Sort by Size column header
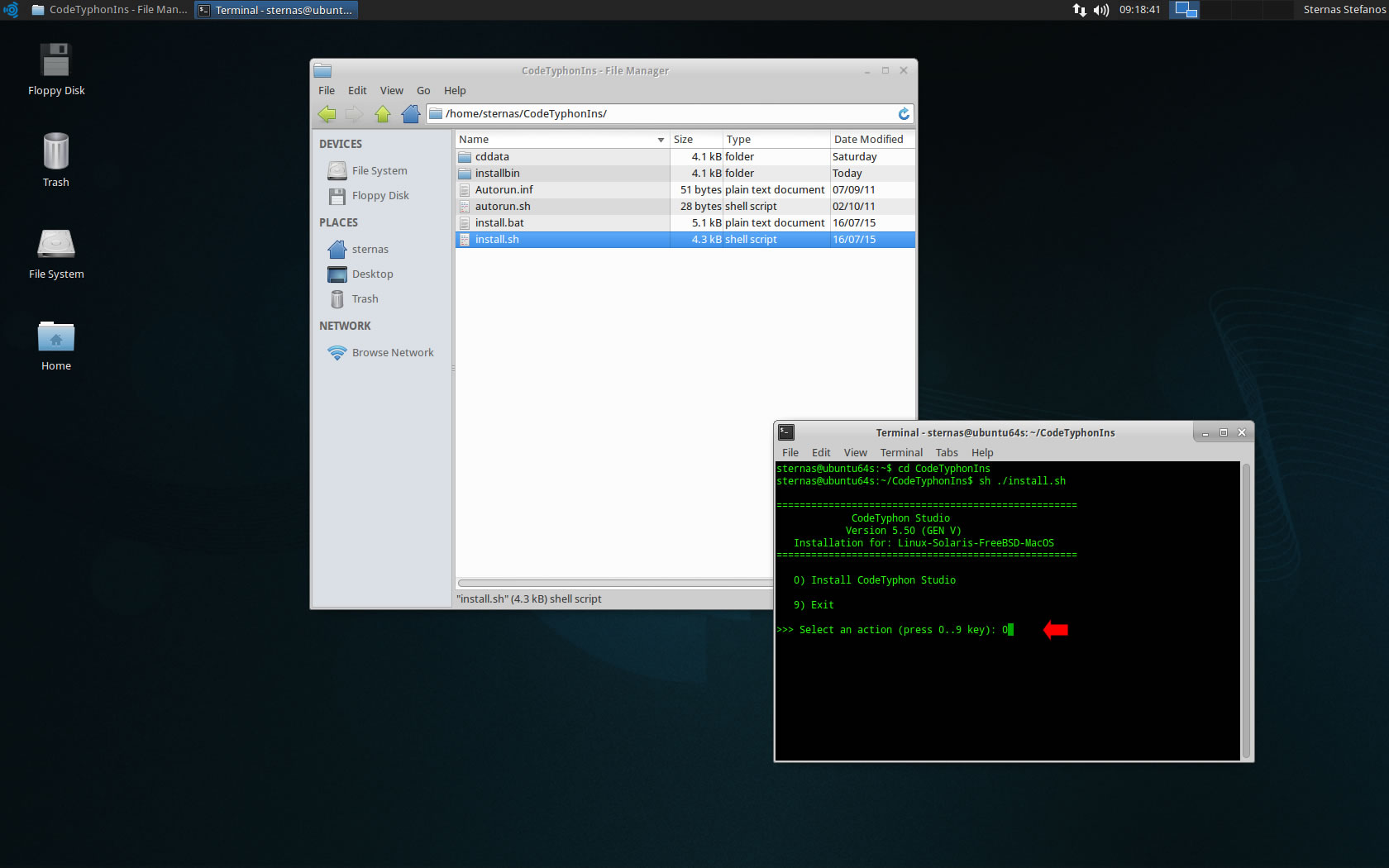This screenshot has height=868, width=1389. [x=696, y=140]
